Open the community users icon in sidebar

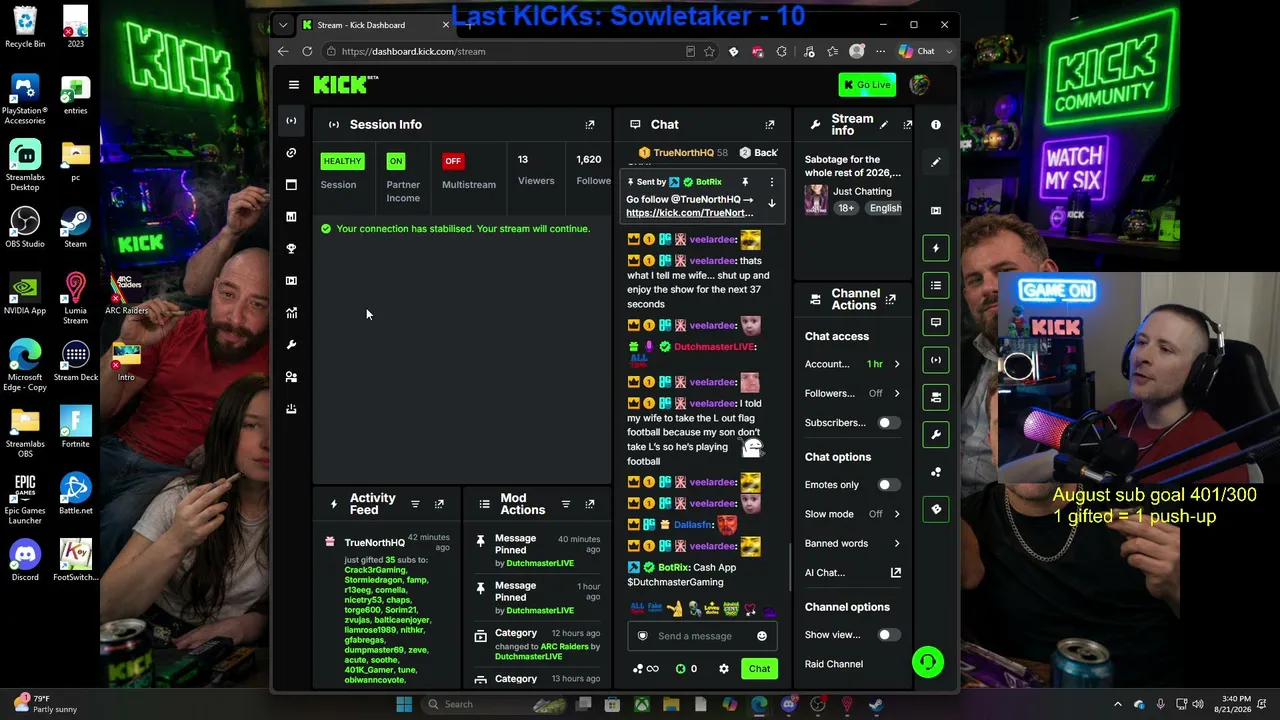pyautogui.click(x=291, y=377)
